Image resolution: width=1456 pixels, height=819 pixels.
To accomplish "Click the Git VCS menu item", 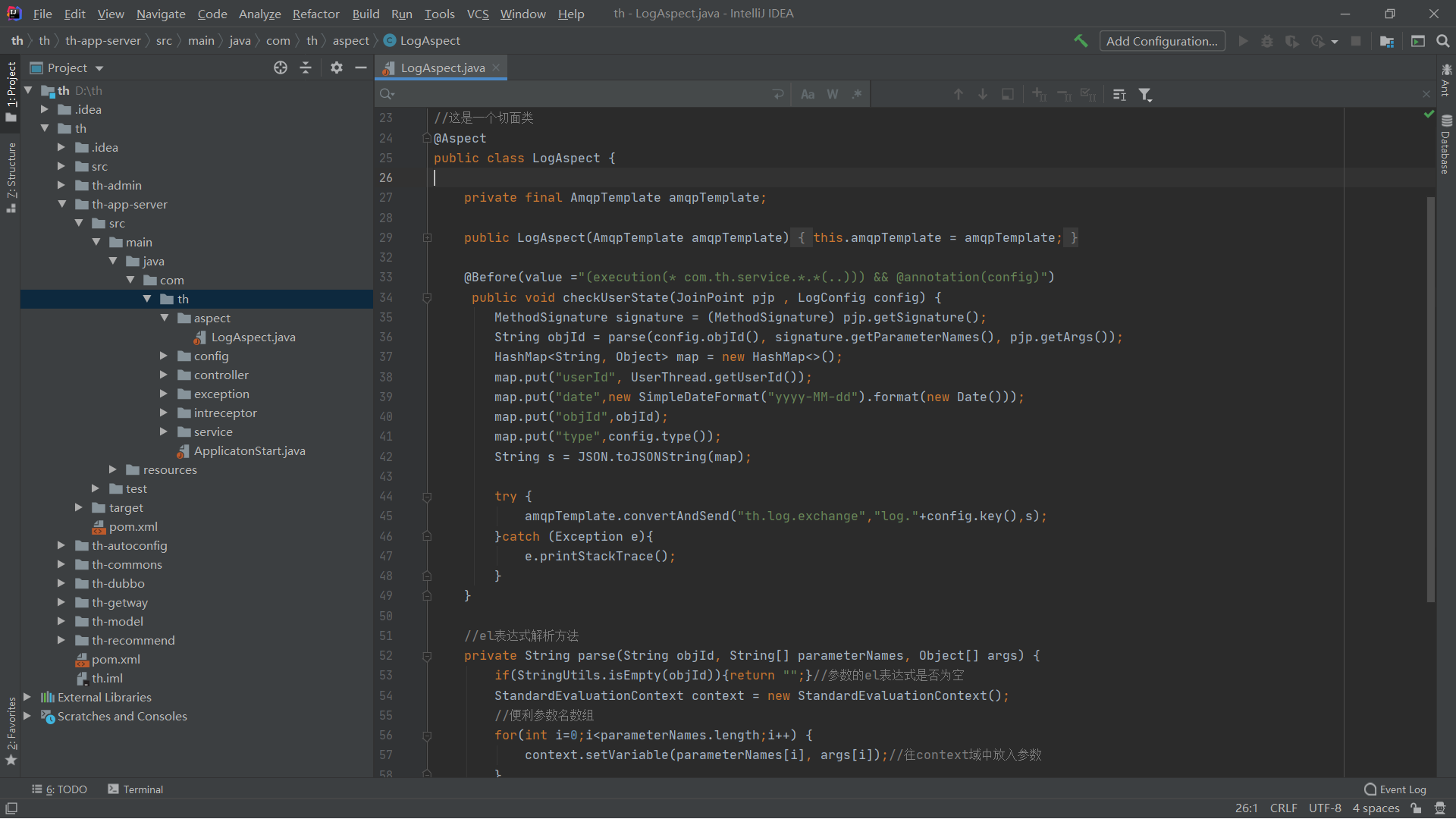I will (478, 13).
